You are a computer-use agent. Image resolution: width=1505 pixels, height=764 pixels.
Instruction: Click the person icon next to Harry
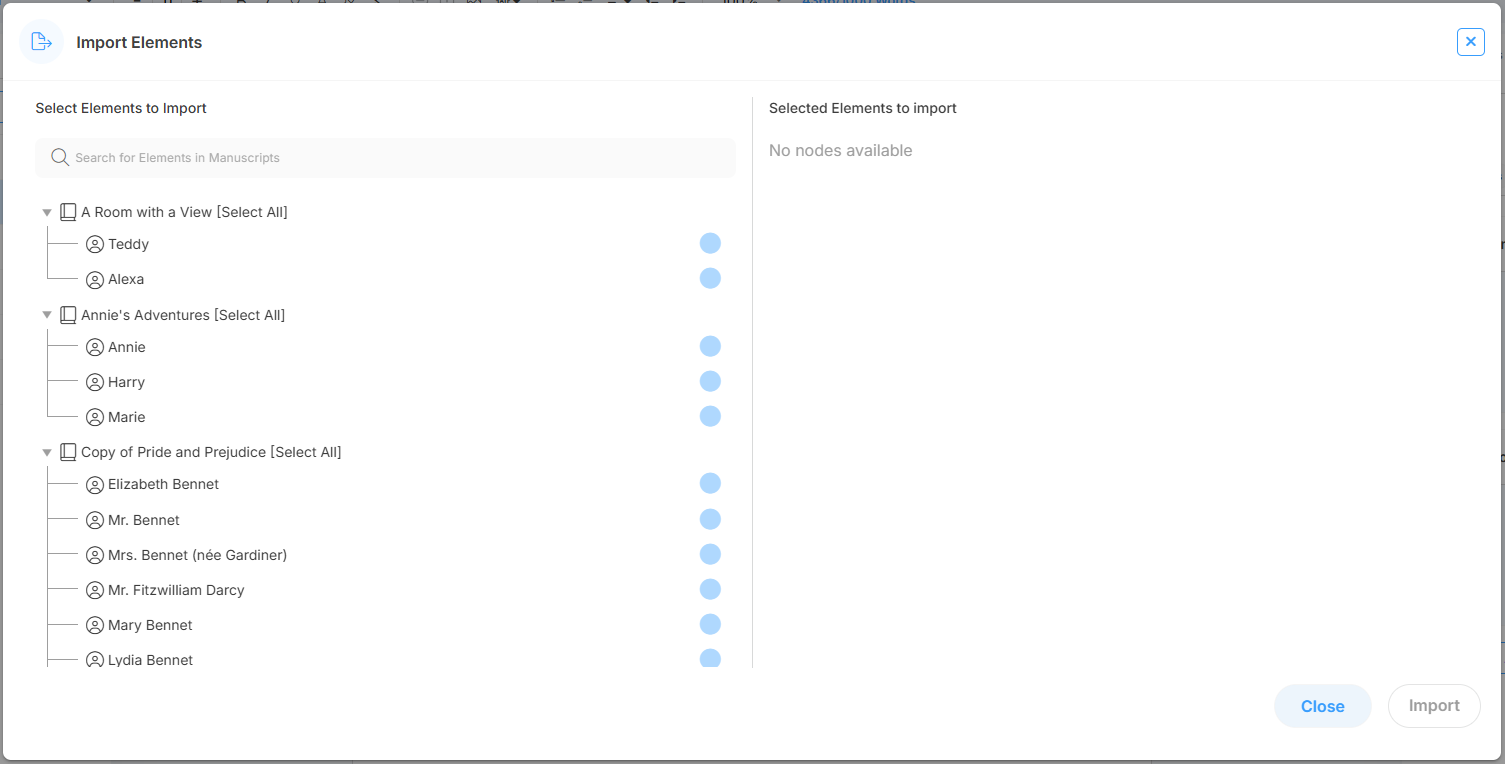(x=95, y=382)
